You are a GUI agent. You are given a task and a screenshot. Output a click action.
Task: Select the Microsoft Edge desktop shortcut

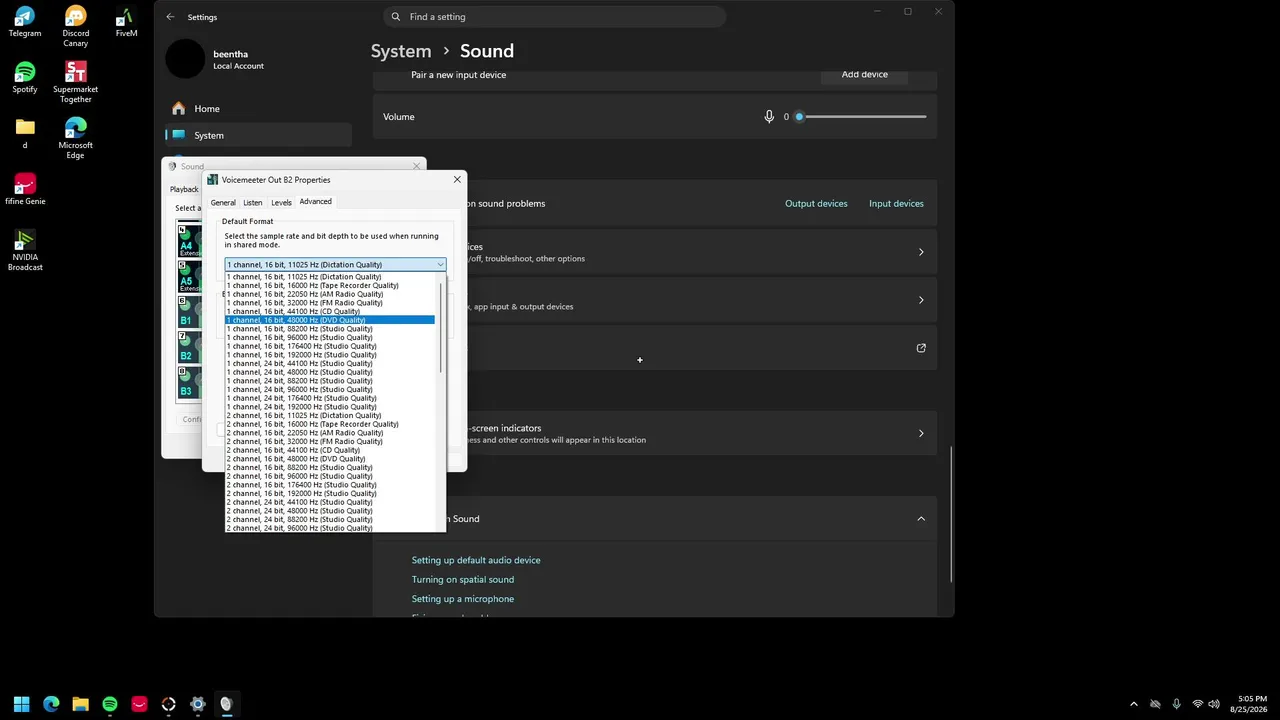[x=75, y=138]
